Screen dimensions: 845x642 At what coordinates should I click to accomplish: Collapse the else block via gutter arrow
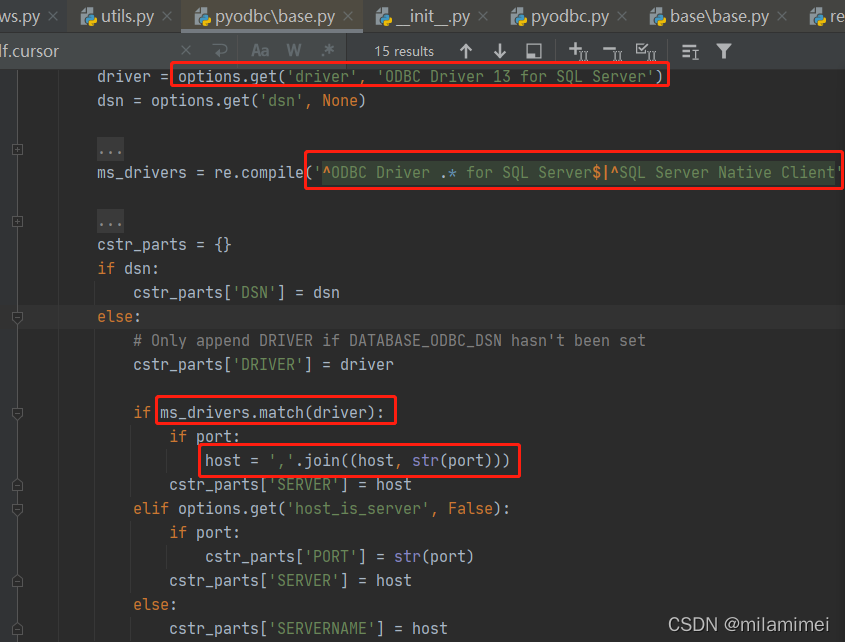16,316
